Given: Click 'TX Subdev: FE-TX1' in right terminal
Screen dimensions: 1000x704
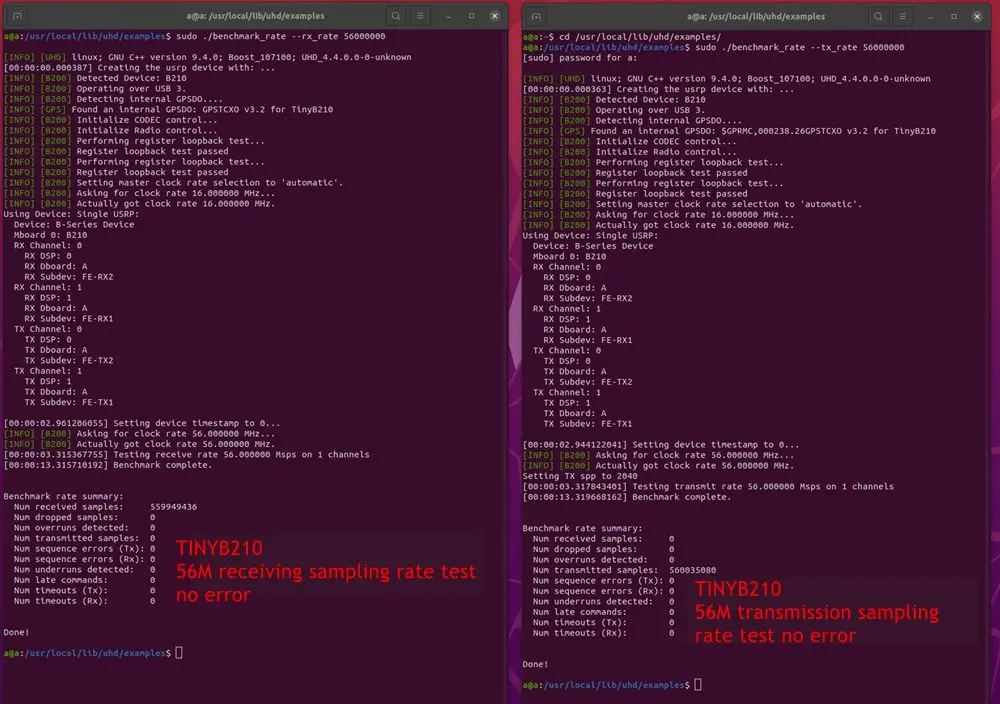Looking at the screenshot, I should (588, 424).
